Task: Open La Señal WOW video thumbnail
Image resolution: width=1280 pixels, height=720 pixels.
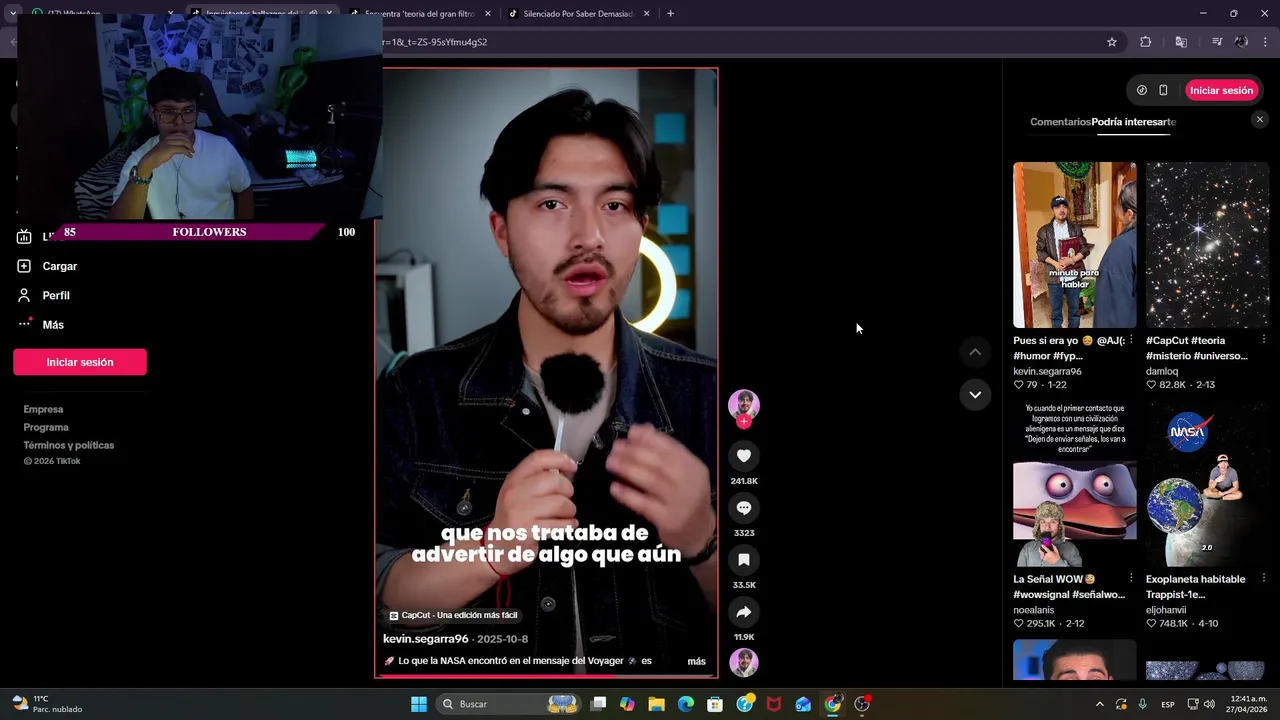Action: click(x=1074, y=484)
